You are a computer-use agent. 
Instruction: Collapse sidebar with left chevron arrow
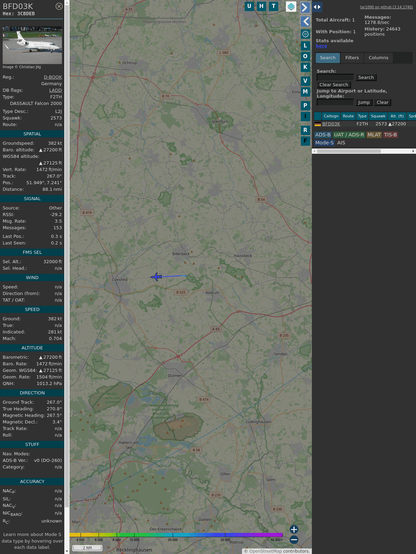click(x=305, y=21)
